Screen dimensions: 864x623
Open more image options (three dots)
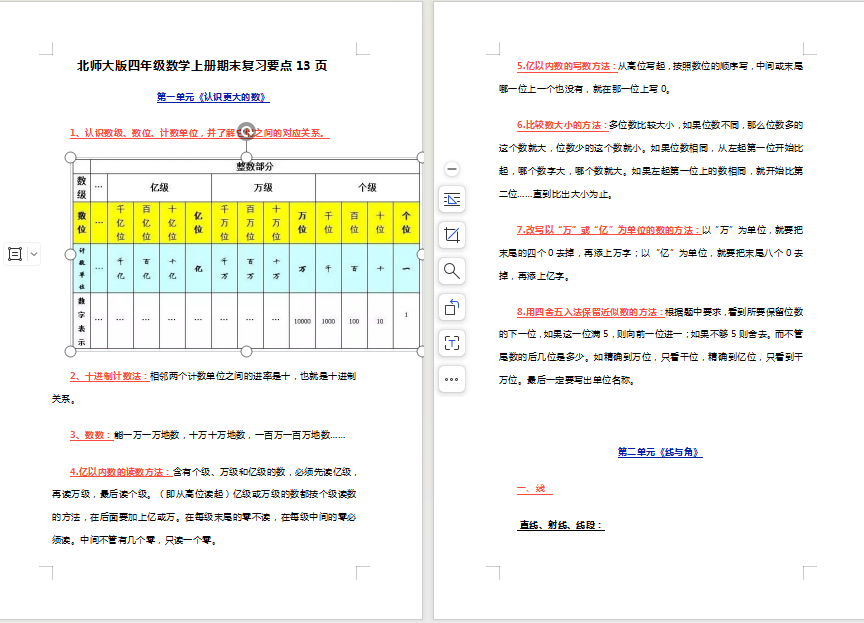click(452, 379)
